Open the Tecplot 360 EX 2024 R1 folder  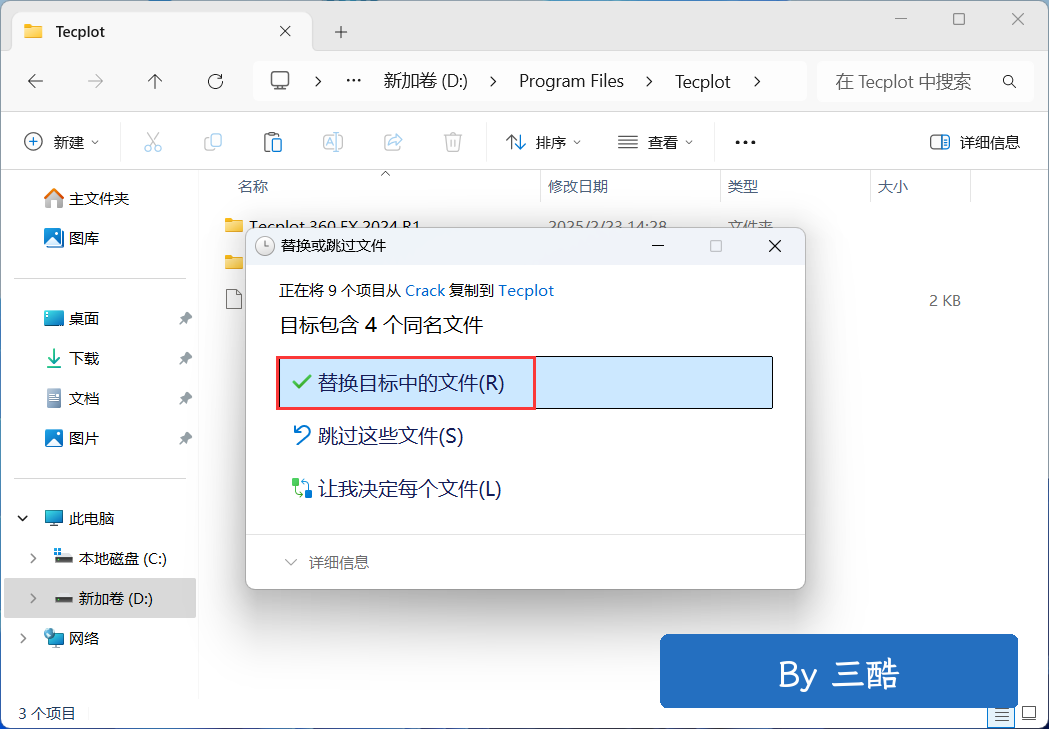[335, 225]
